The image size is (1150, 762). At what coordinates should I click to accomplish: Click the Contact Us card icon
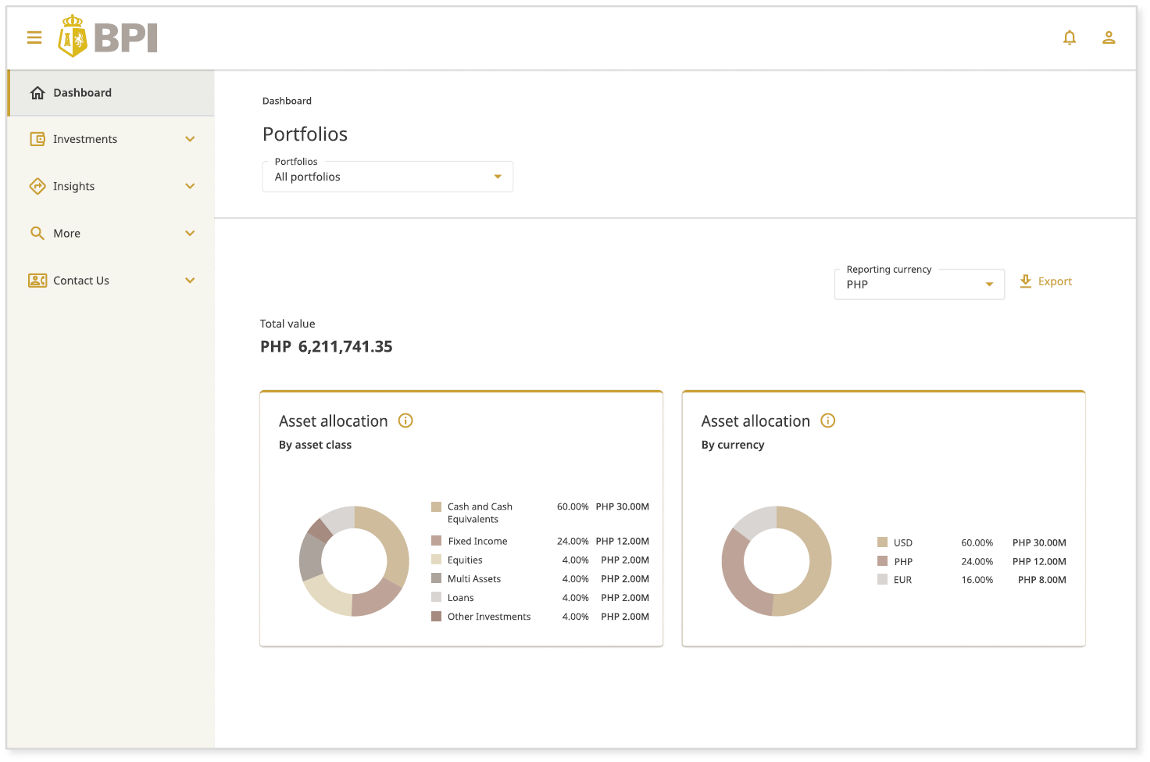pyautogui.click(x=38, y=280)
